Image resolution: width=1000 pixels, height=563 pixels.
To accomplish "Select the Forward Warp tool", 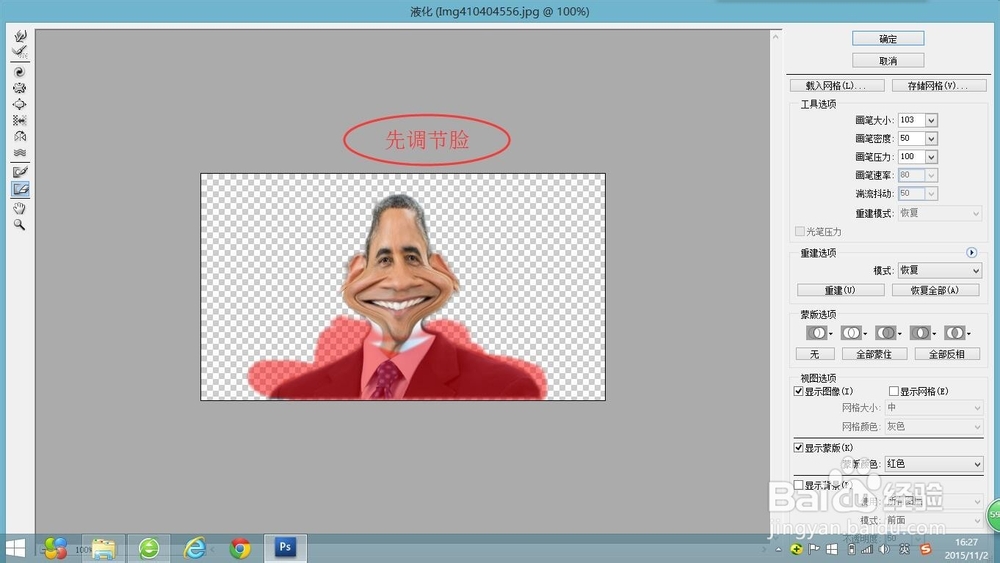I will click(20, 36).
